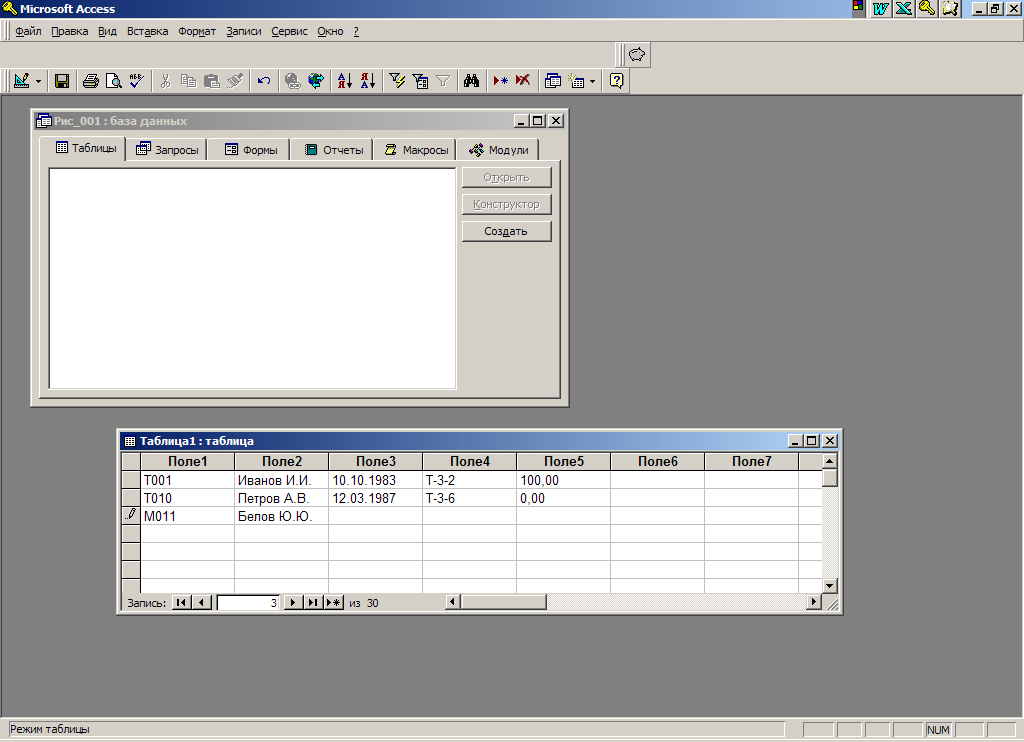The image size is (1024, 742).
Task: Select the Поле1 column header
Action: coord(187,461)
